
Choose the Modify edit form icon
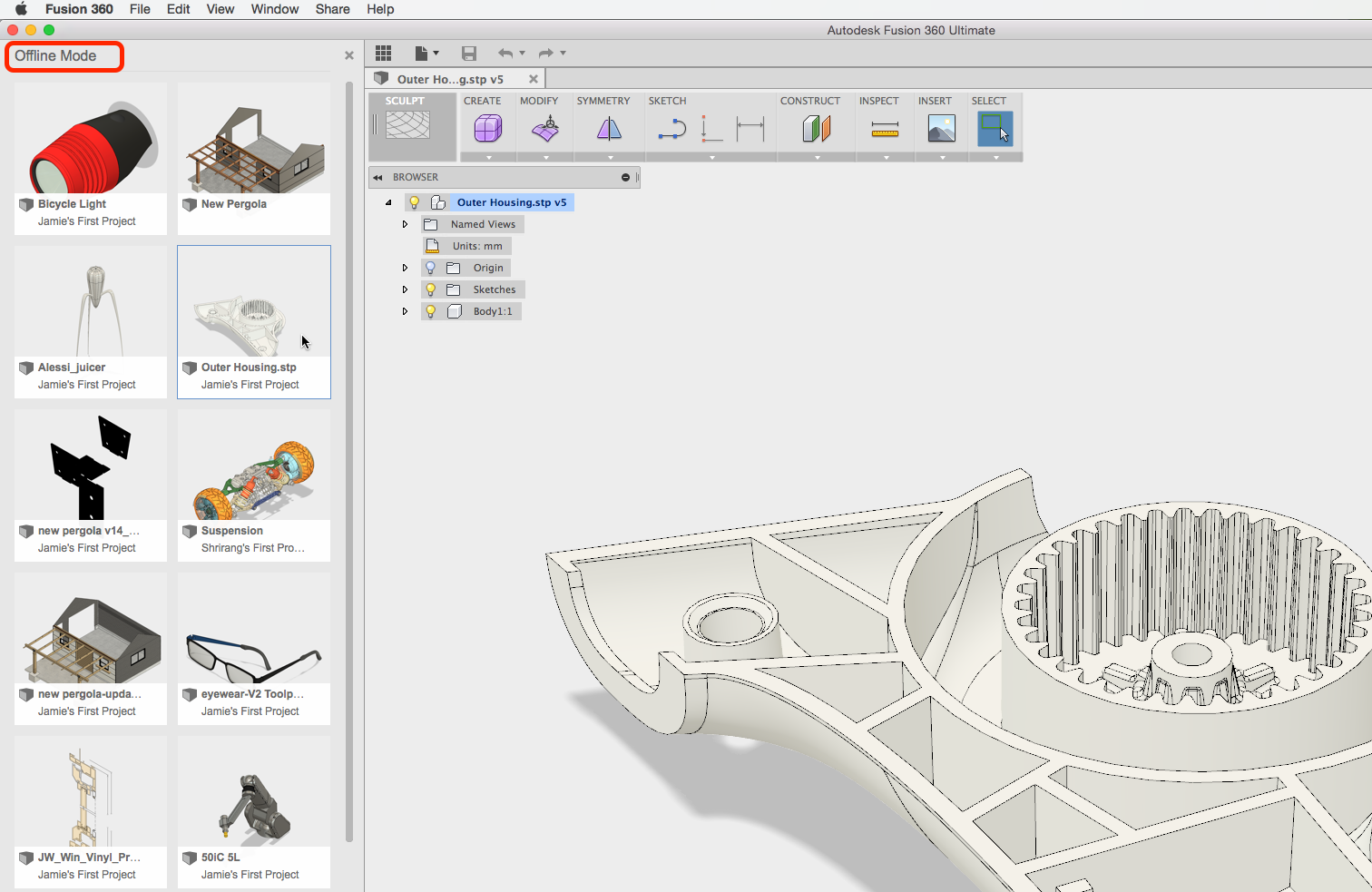tap(545, 129)
